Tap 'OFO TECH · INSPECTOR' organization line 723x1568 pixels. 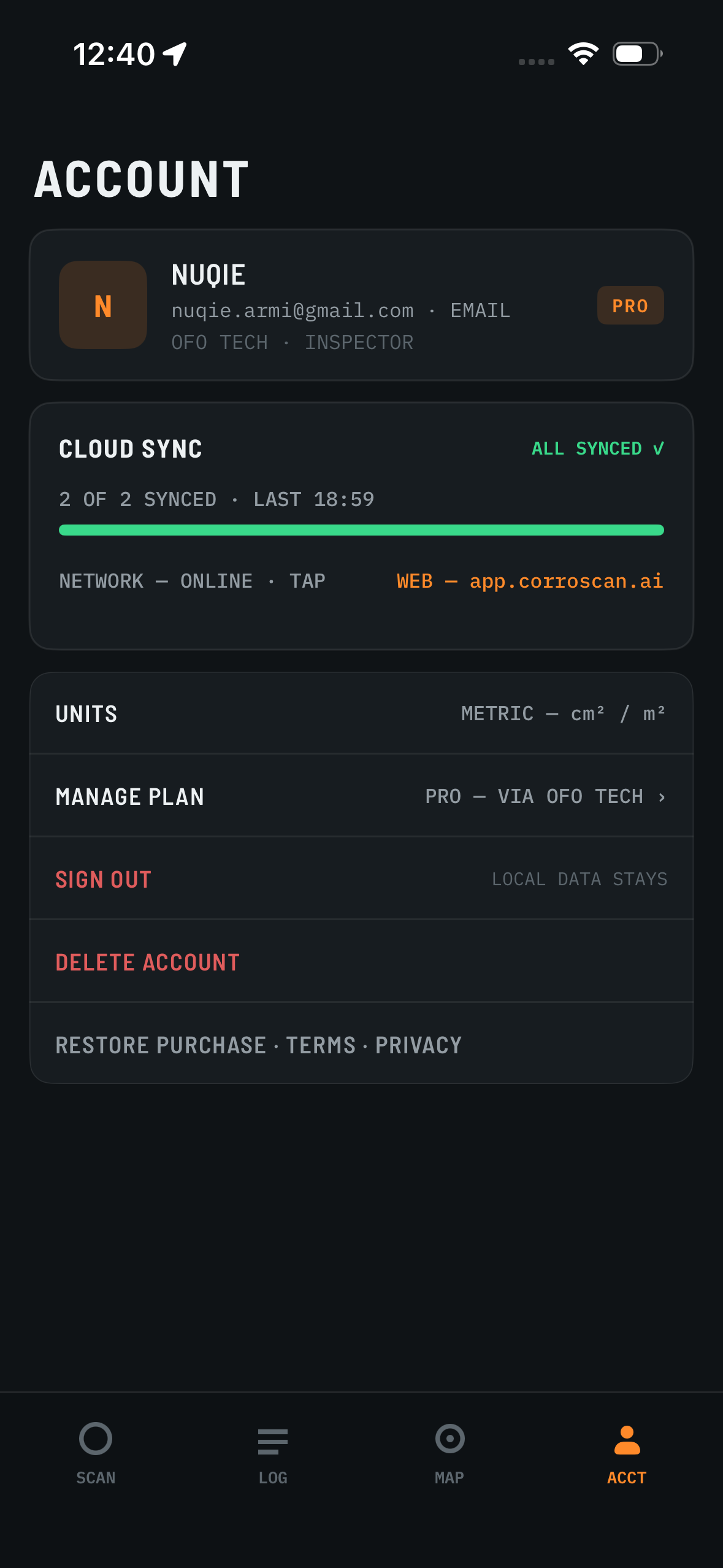(293, 342)
